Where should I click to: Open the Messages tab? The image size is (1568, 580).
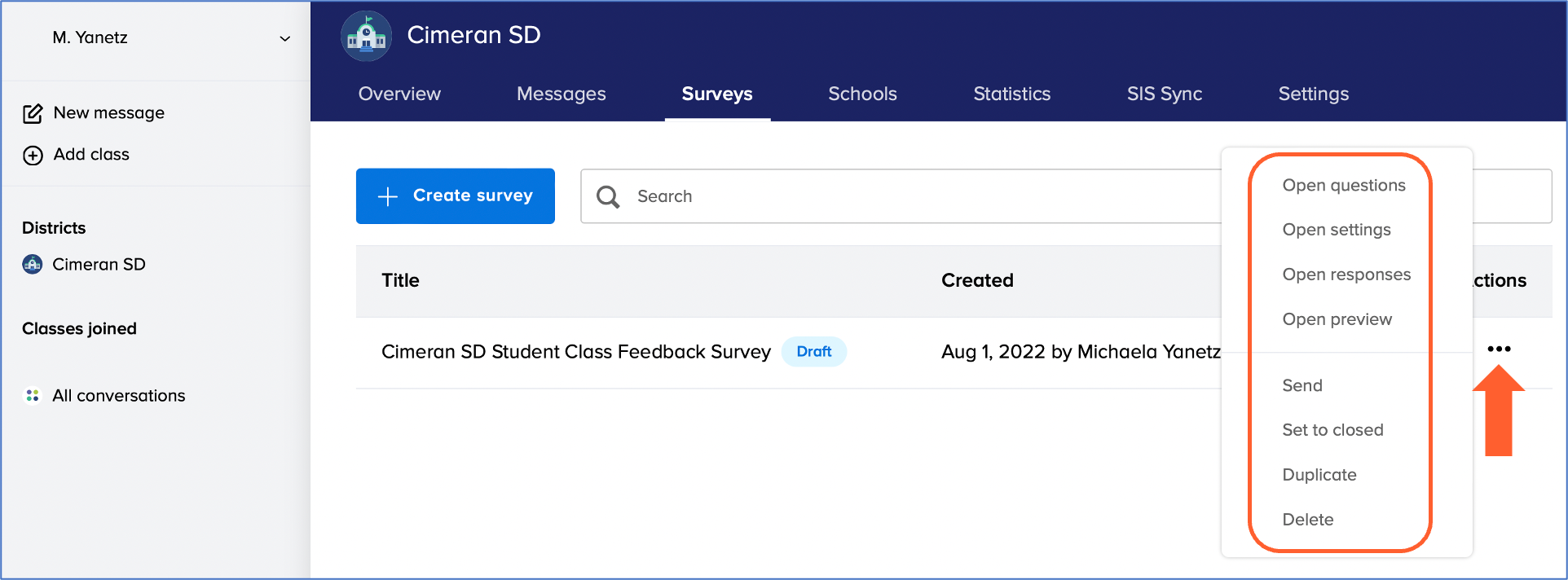click(561, 94)
